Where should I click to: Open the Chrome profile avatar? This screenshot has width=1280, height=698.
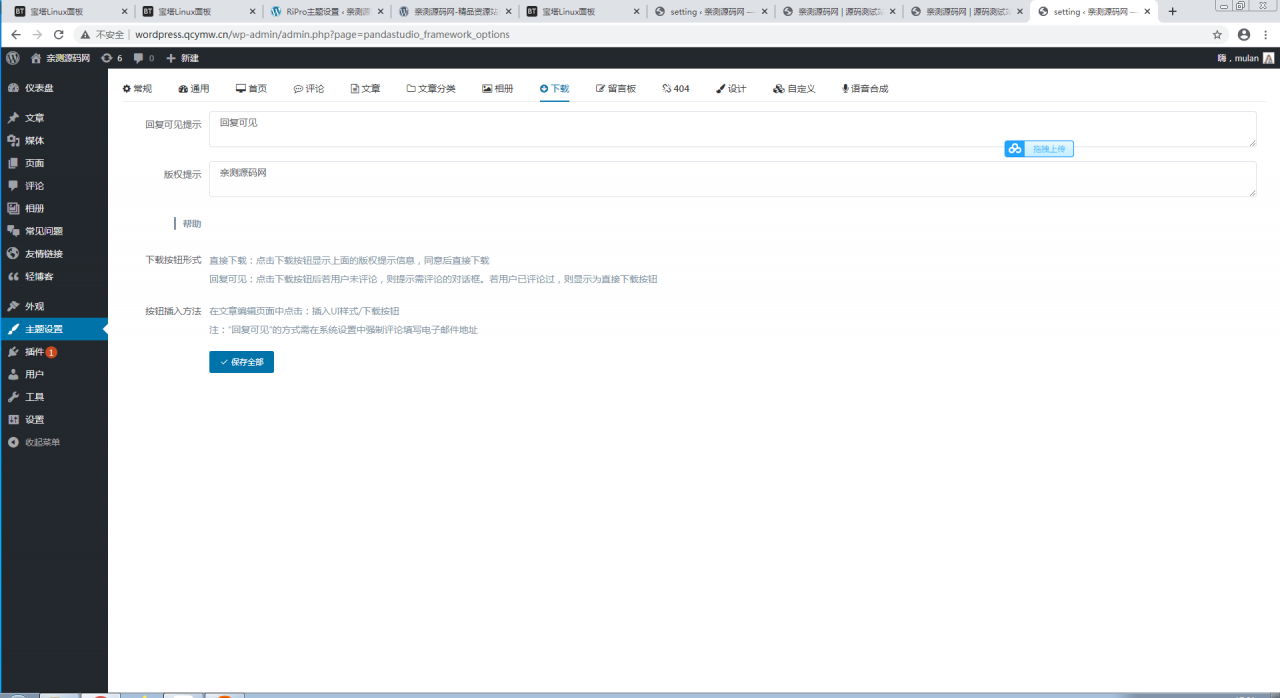(1244, 34)
